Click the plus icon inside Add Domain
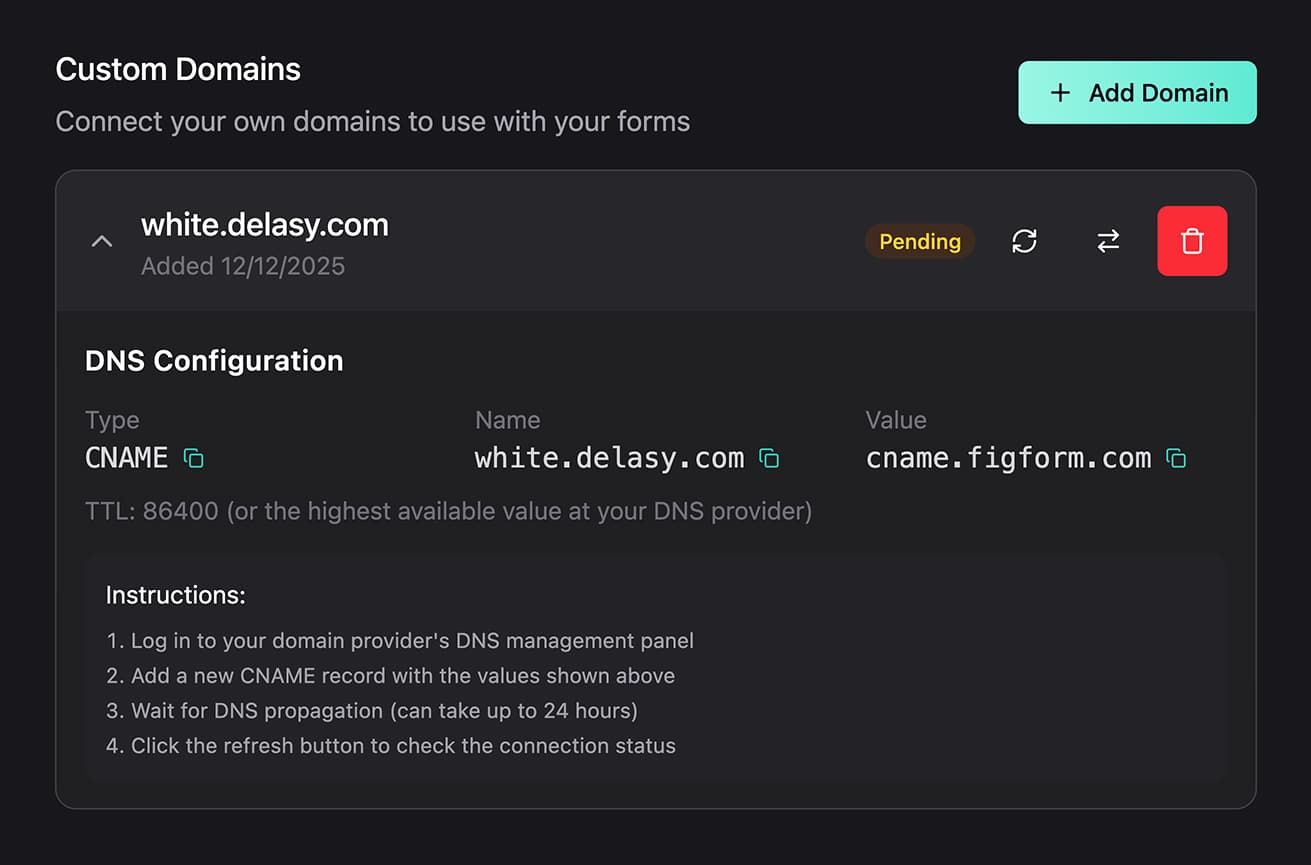1311x865 pixels. pyautogui.click(x=1059, y=92)
